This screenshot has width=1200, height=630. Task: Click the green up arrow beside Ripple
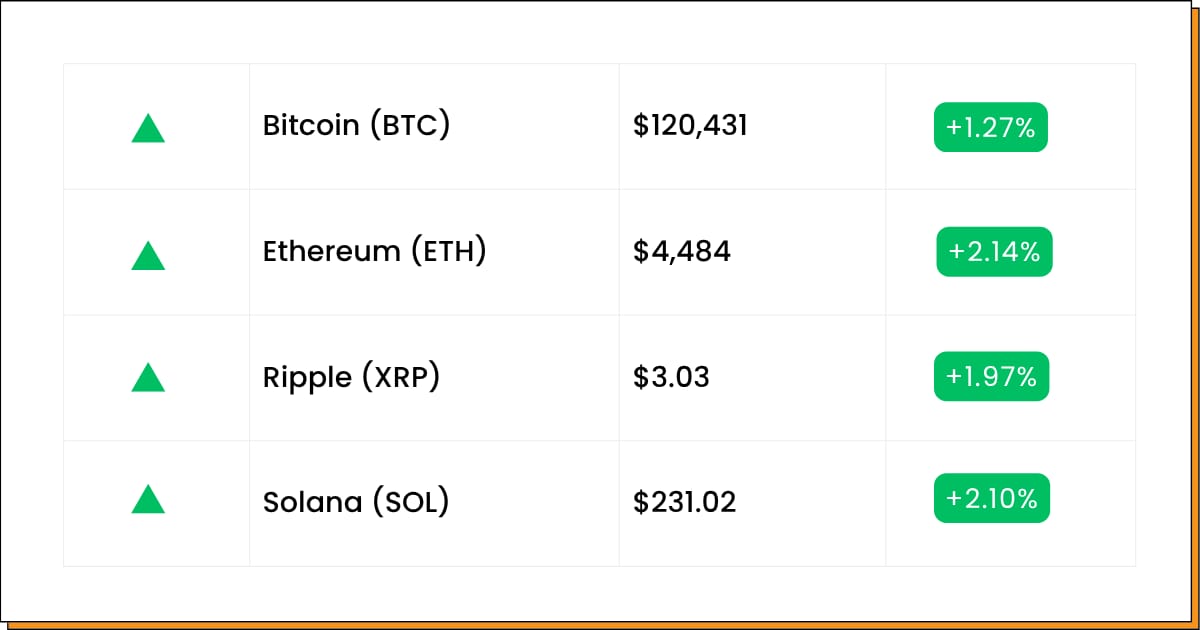click(148, 377)
